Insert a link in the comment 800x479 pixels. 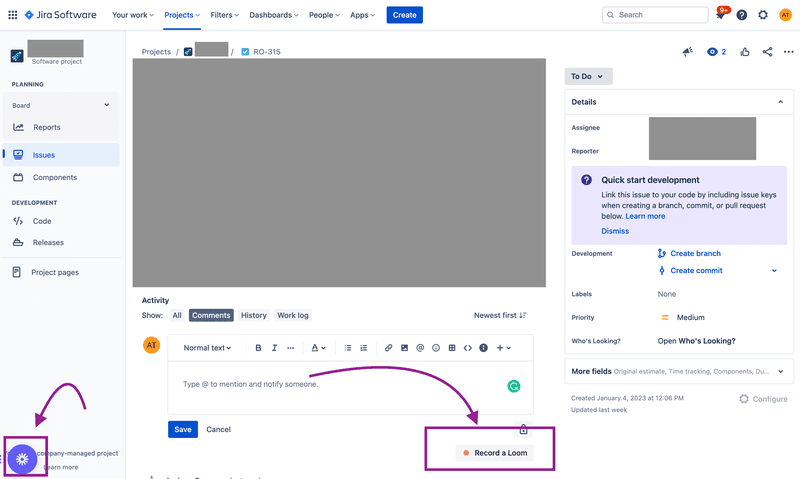tap(388, 348)
